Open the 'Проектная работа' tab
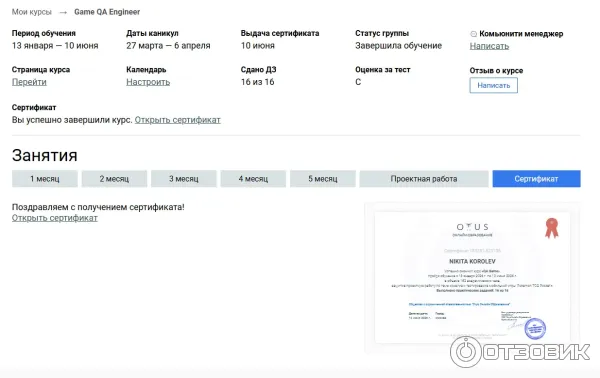The image size is (600, 378). [424, 179]
